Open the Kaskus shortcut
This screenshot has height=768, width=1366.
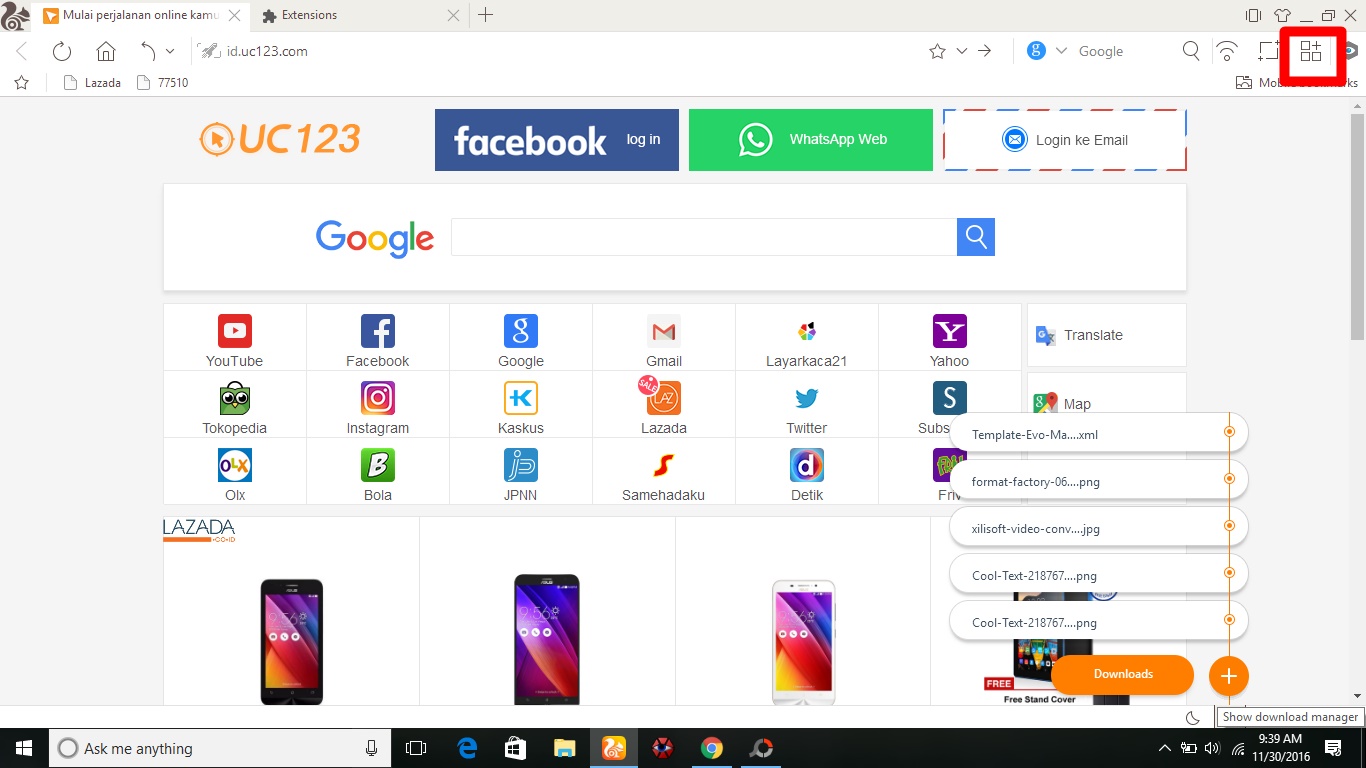point(521,406)
